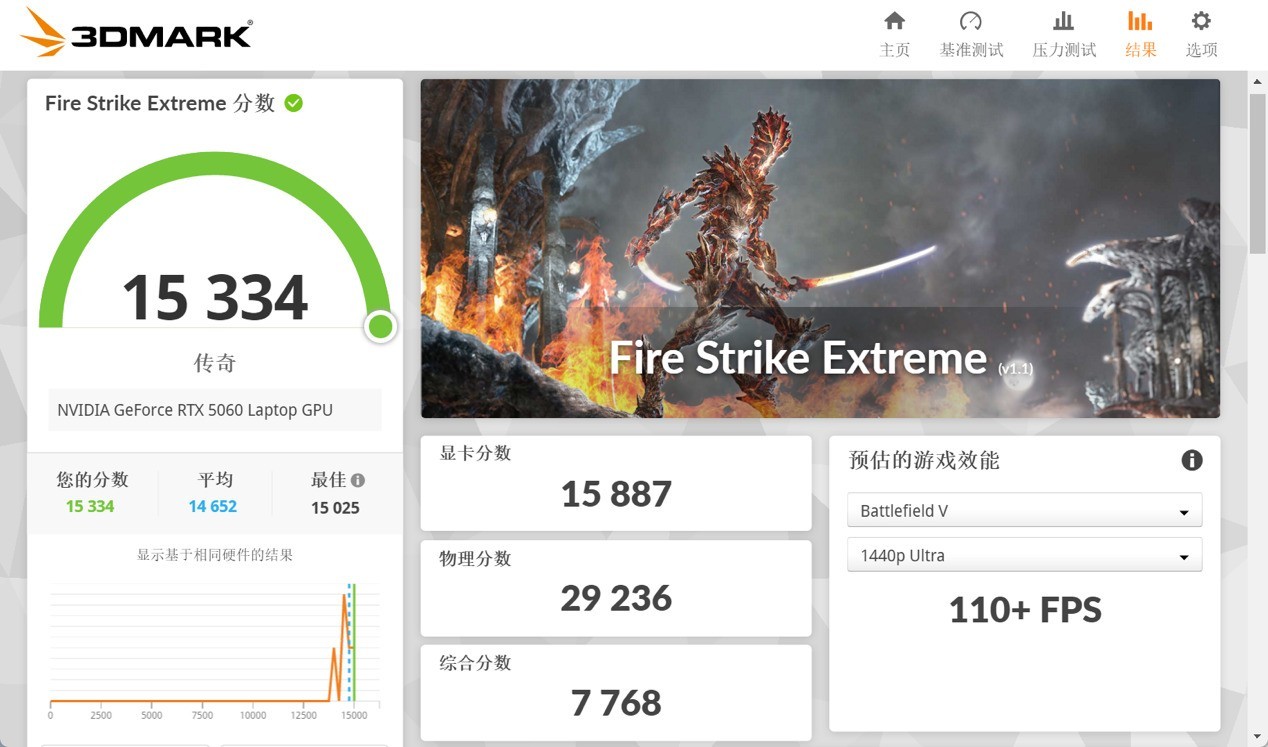
Task: Click the 传奇 rating label
Action: click(215, 363)
